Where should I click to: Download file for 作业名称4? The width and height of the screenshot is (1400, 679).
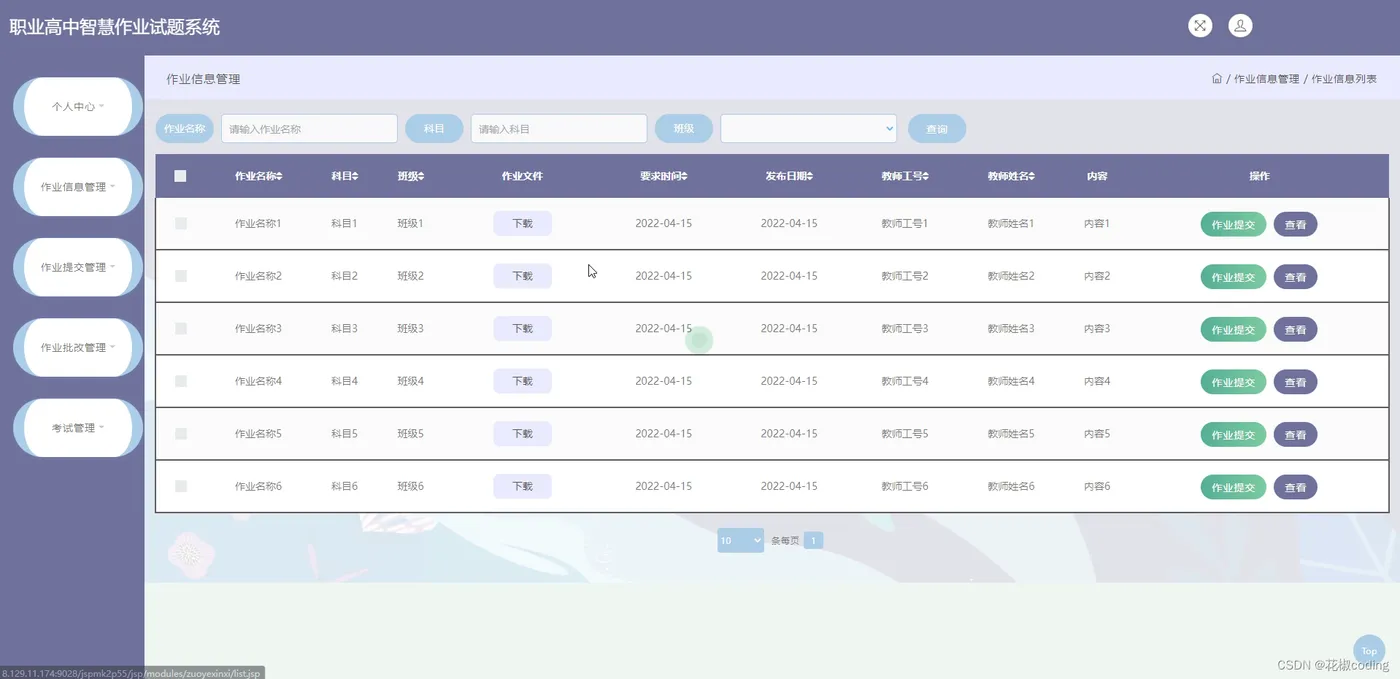522,381
